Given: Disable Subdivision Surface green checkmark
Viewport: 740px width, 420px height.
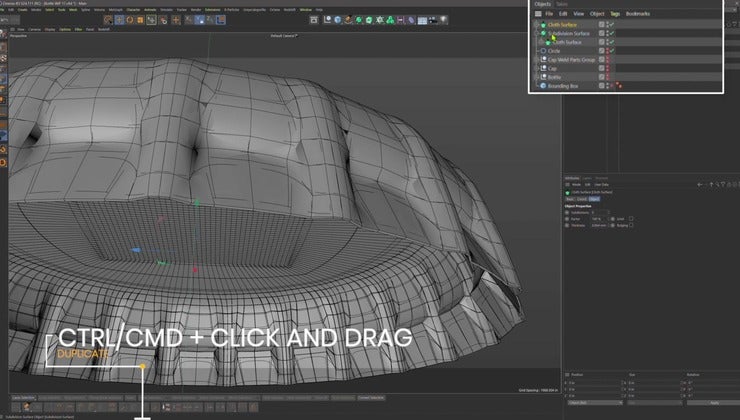Looking at the screenshot, I should [612, 34].
